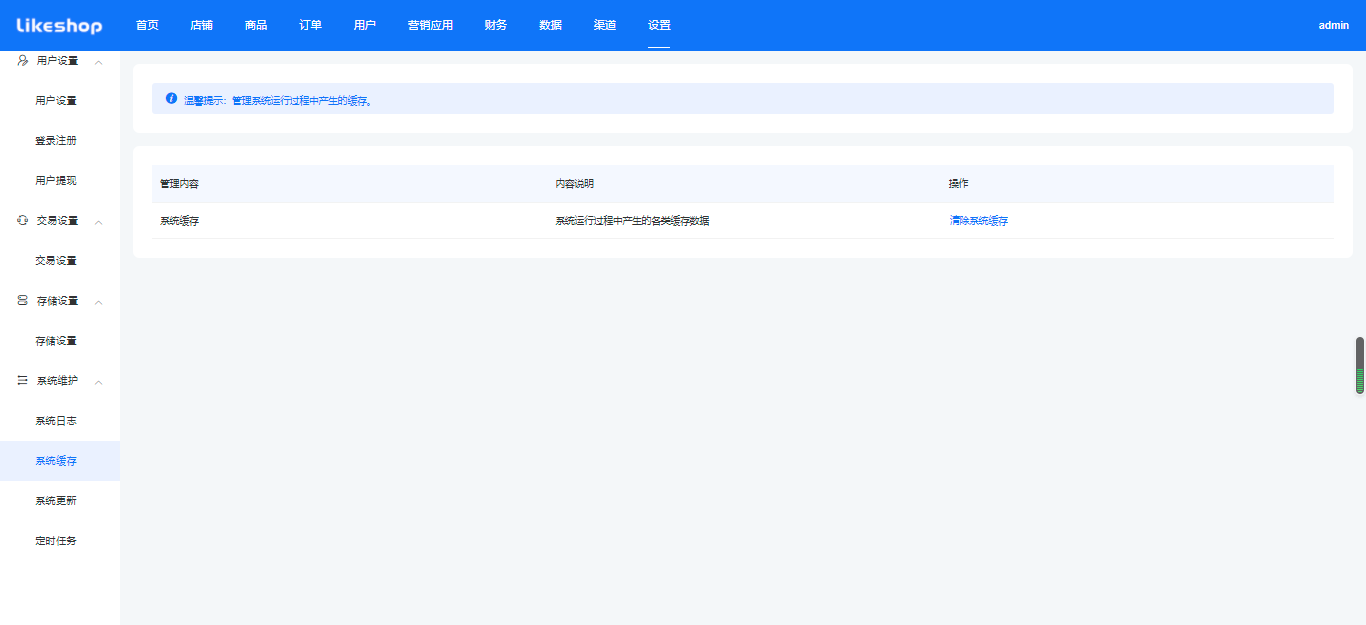Image resolution: width=1366 pixels, height=625 pixels.
Task: Click the 清除系统缓存 link
Action: (979, 221)
